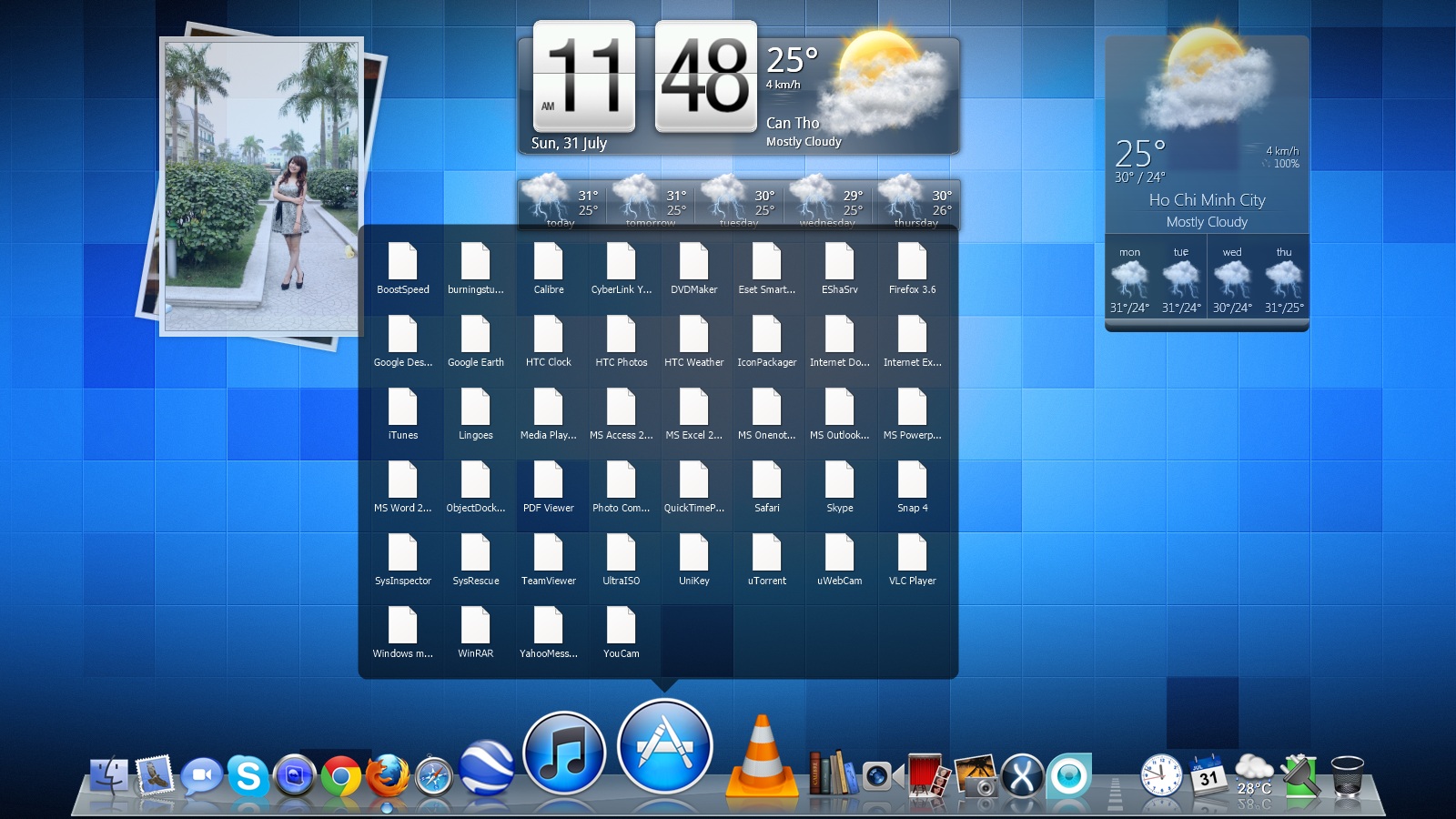Click the 28°C weather dock icon
Screen dimensions: 1456x819
click(1254, 775)
